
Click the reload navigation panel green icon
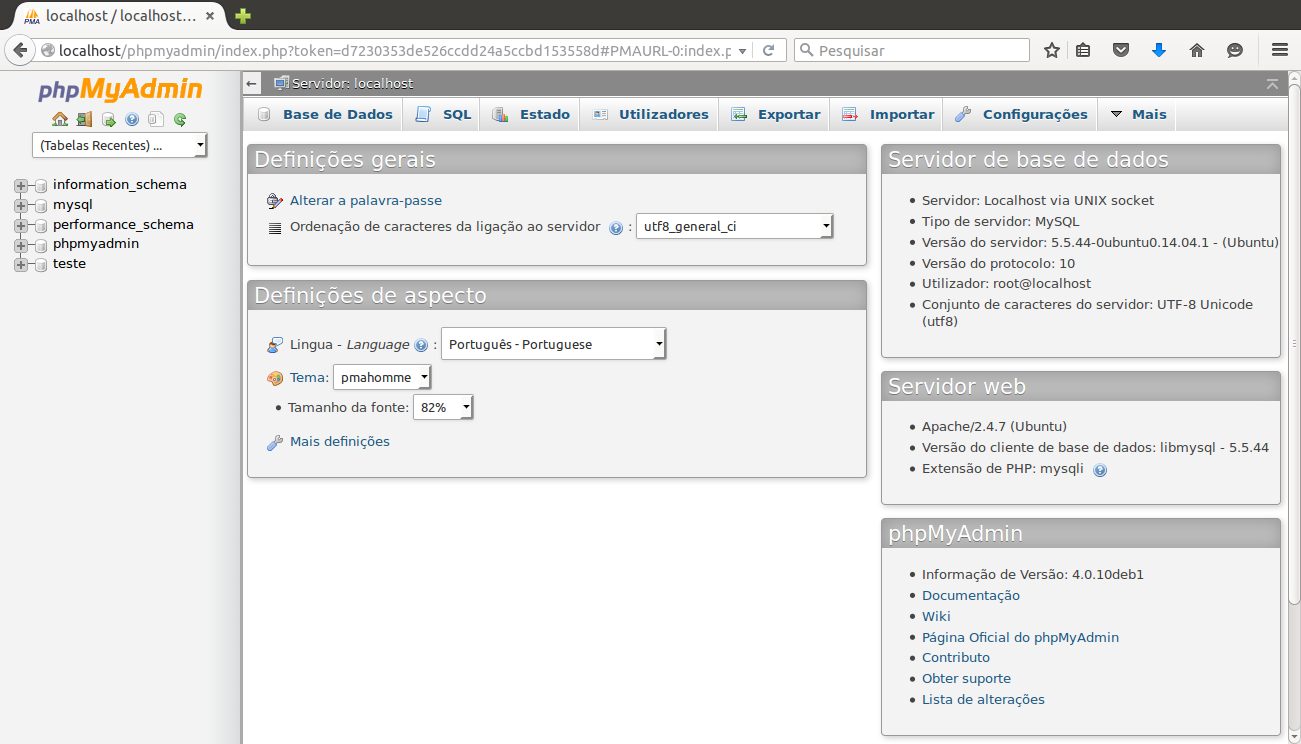(180, 120)
